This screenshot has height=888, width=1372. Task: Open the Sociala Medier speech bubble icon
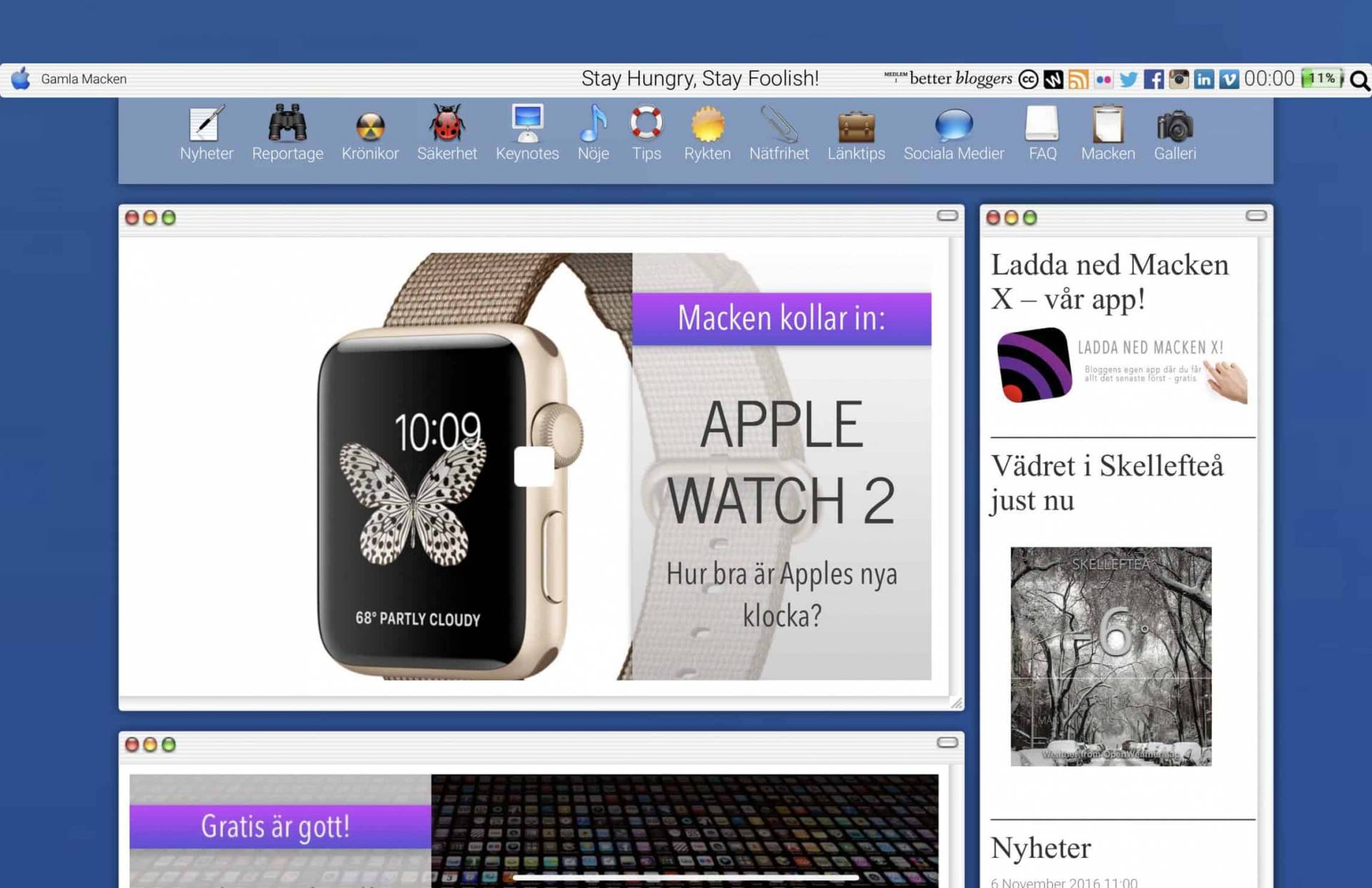(x=953, y=125)
